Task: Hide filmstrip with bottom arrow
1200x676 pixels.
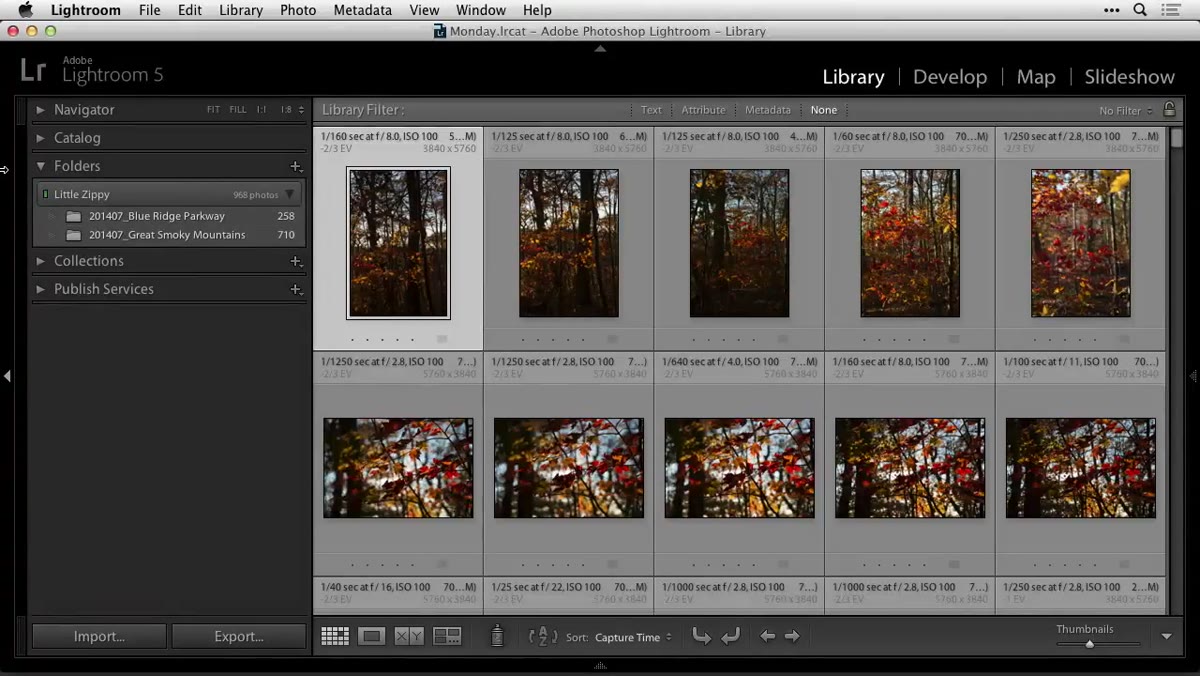Action: 600,664
